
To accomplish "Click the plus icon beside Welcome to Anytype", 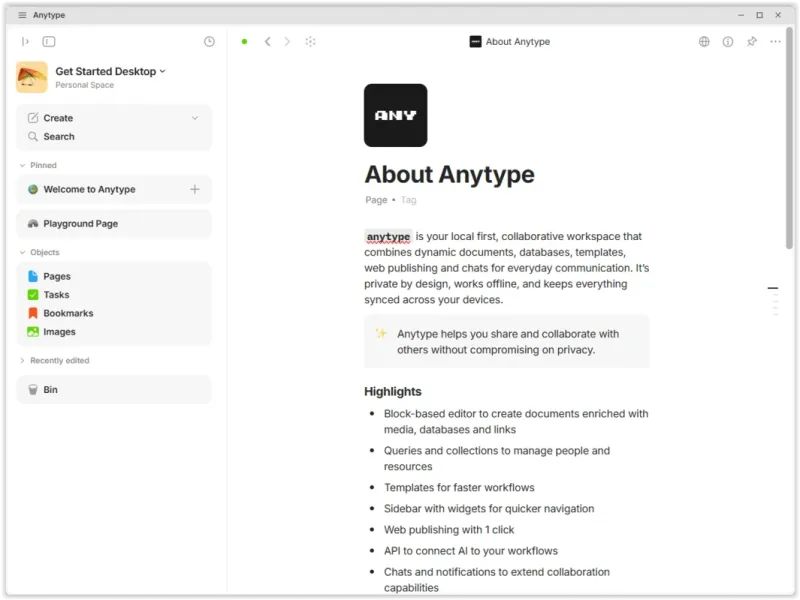I will (195, 189).
